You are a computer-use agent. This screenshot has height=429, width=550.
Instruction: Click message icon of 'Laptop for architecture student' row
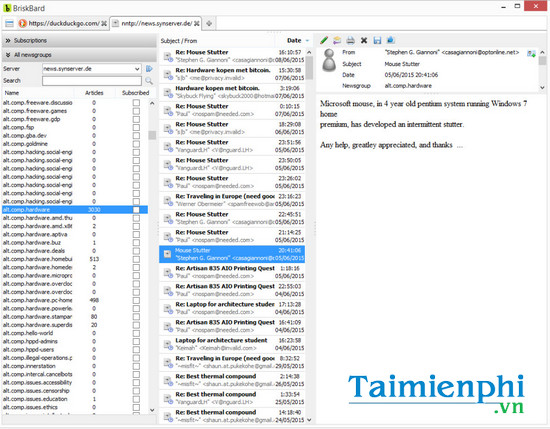point(168,344)
